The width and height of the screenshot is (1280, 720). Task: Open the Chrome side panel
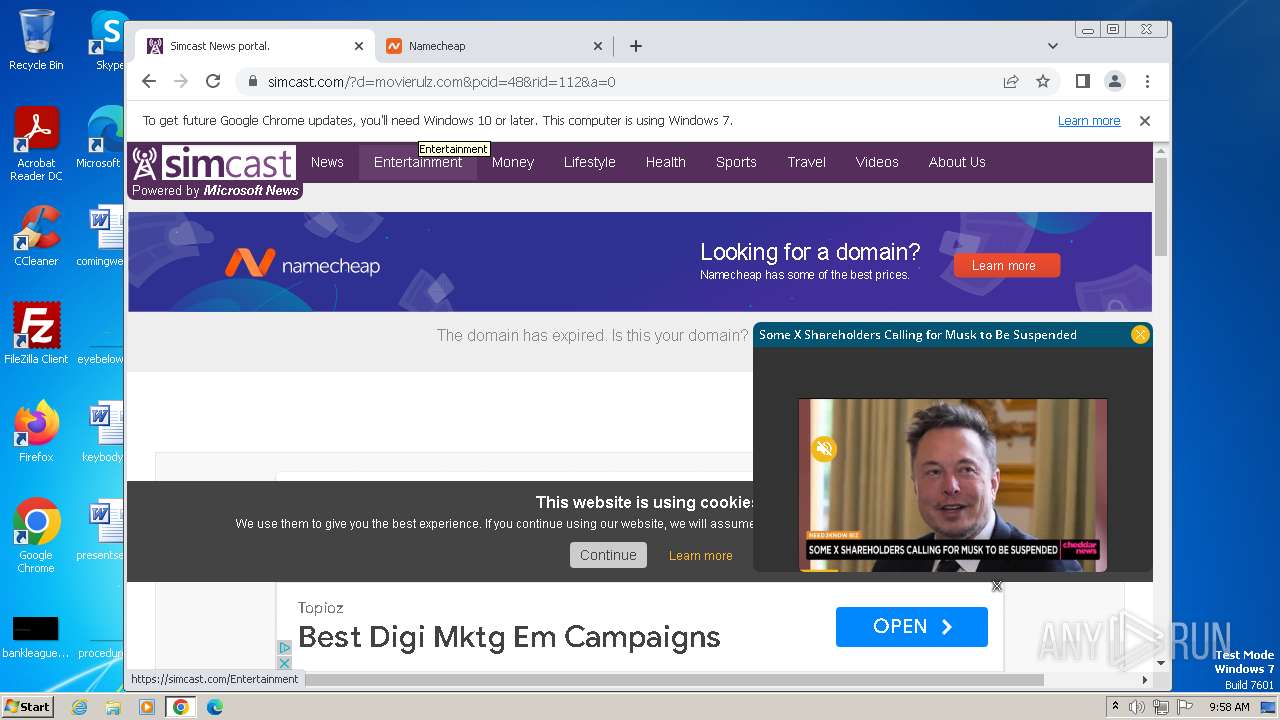pyautogui.click(x=1082, y=81)
